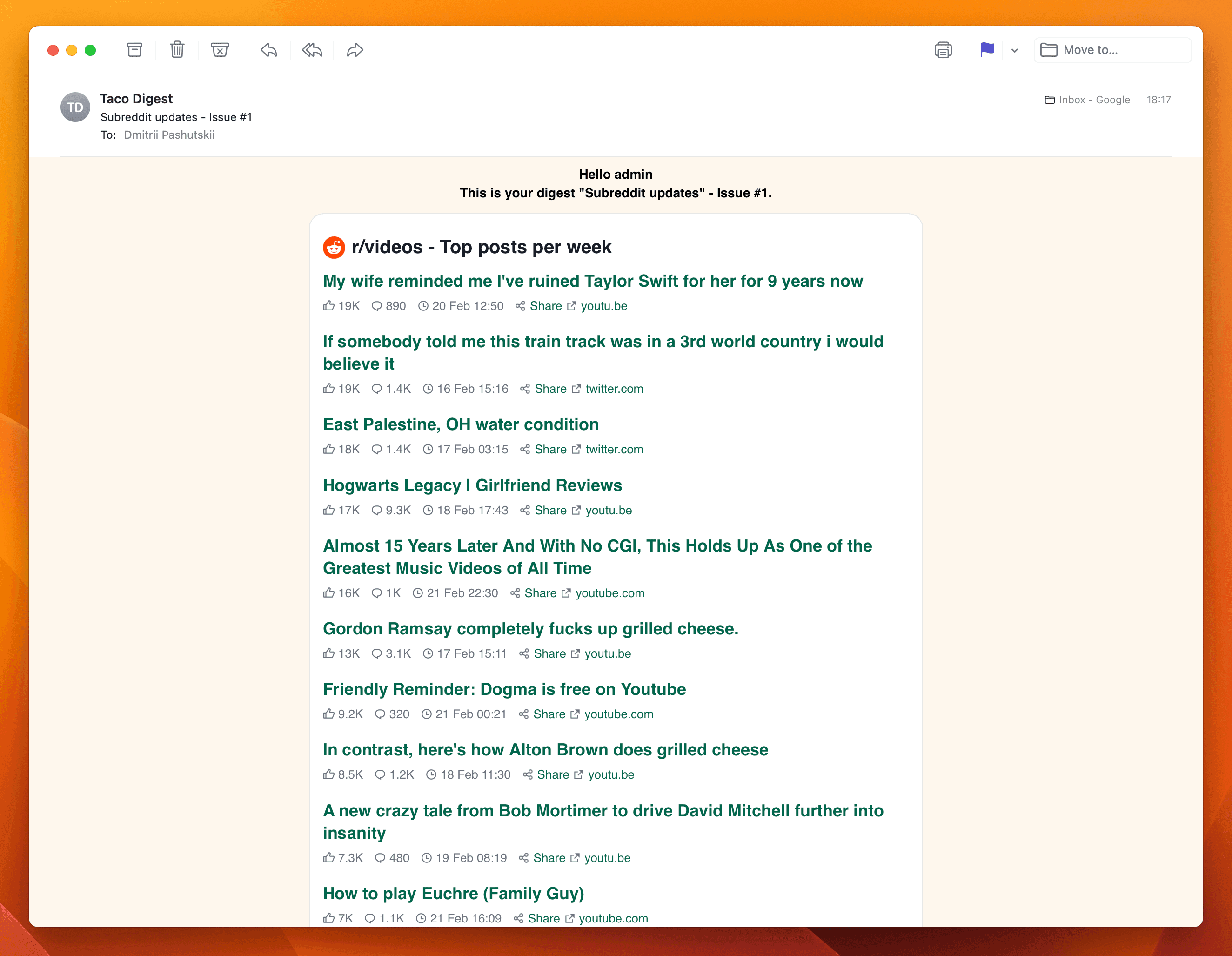Move message to Junk with the junk icon
This screenshot has width=1232, height=956.
pyautogui.click(x=220, y=50)
